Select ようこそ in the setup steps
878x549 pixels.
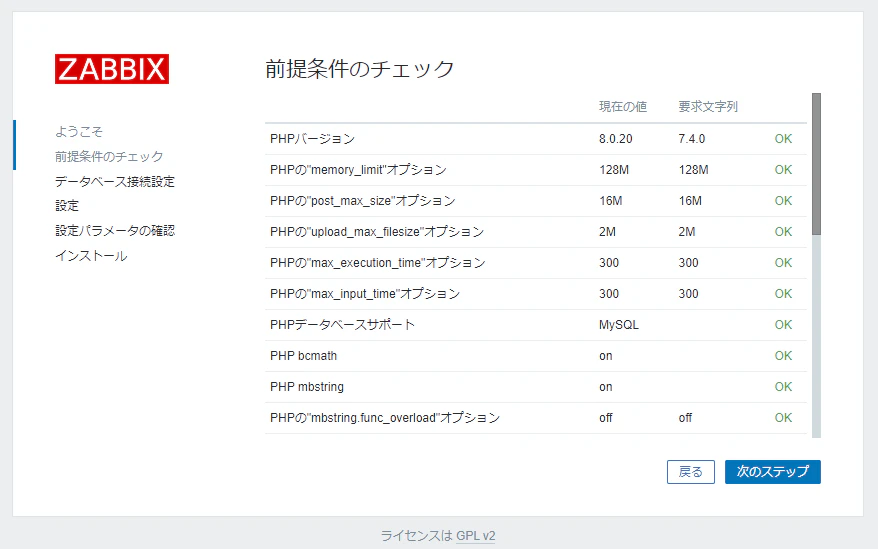click(79, 132)
